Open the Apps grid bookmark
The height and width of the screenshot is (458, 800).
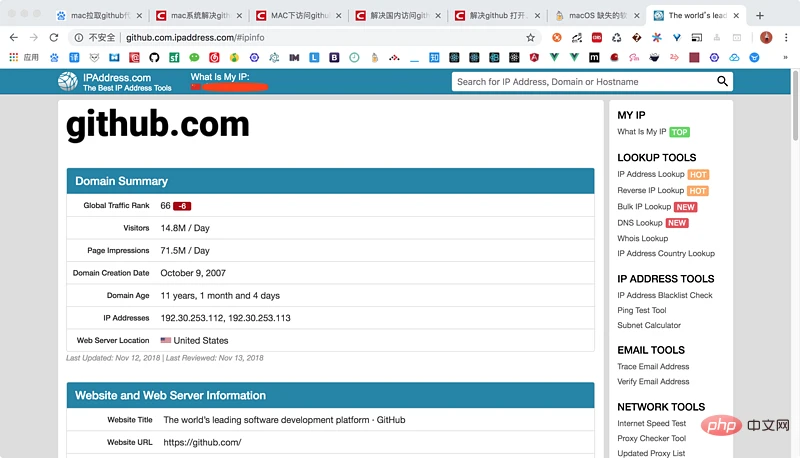coord(14,58)
